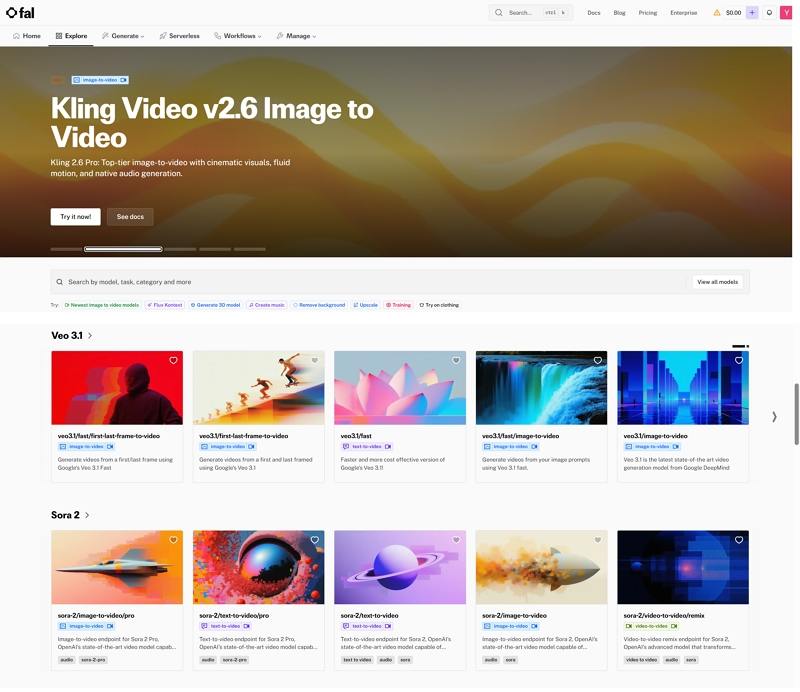Click the video-to-video tag on sora-2 remix card
The width and height of the screenshot is (800, 692).
tap(651, 626)
